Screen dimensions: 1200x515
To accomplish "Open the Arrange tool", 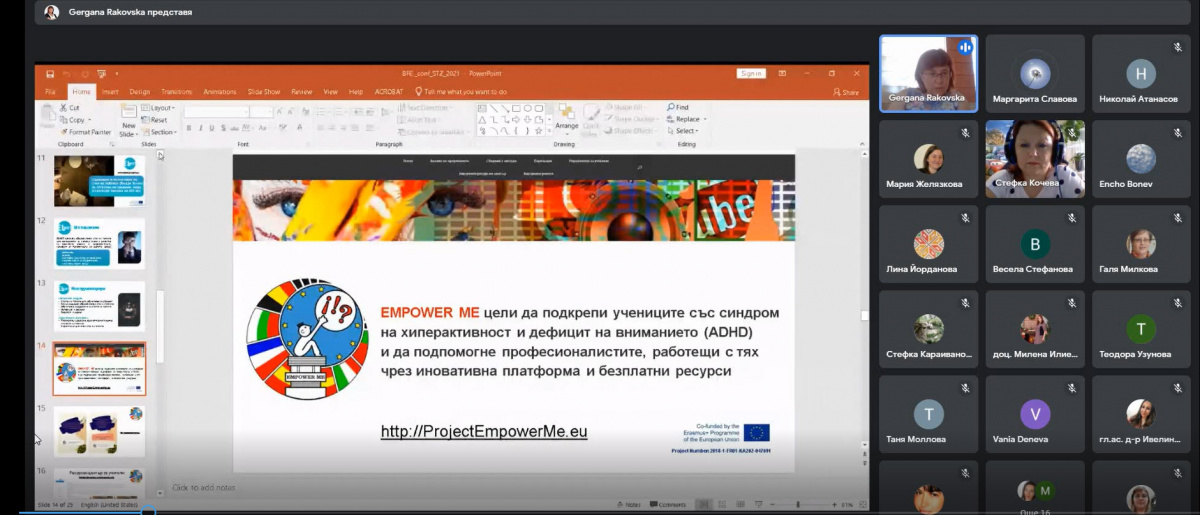I will (x=567, y=117).
